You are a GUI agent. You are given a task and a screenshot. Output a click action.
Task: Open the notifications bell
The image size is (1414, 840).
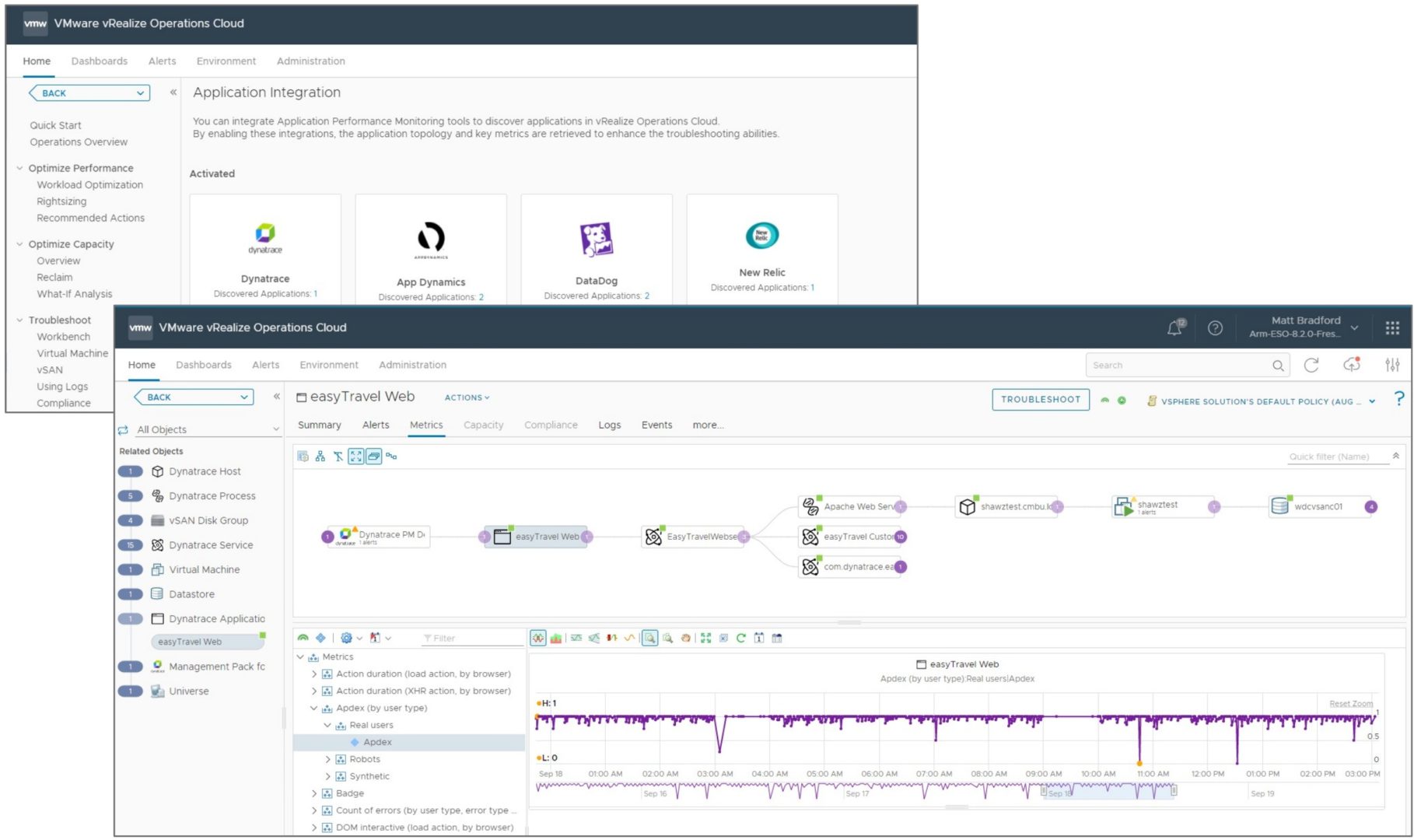pos(1174,328)
